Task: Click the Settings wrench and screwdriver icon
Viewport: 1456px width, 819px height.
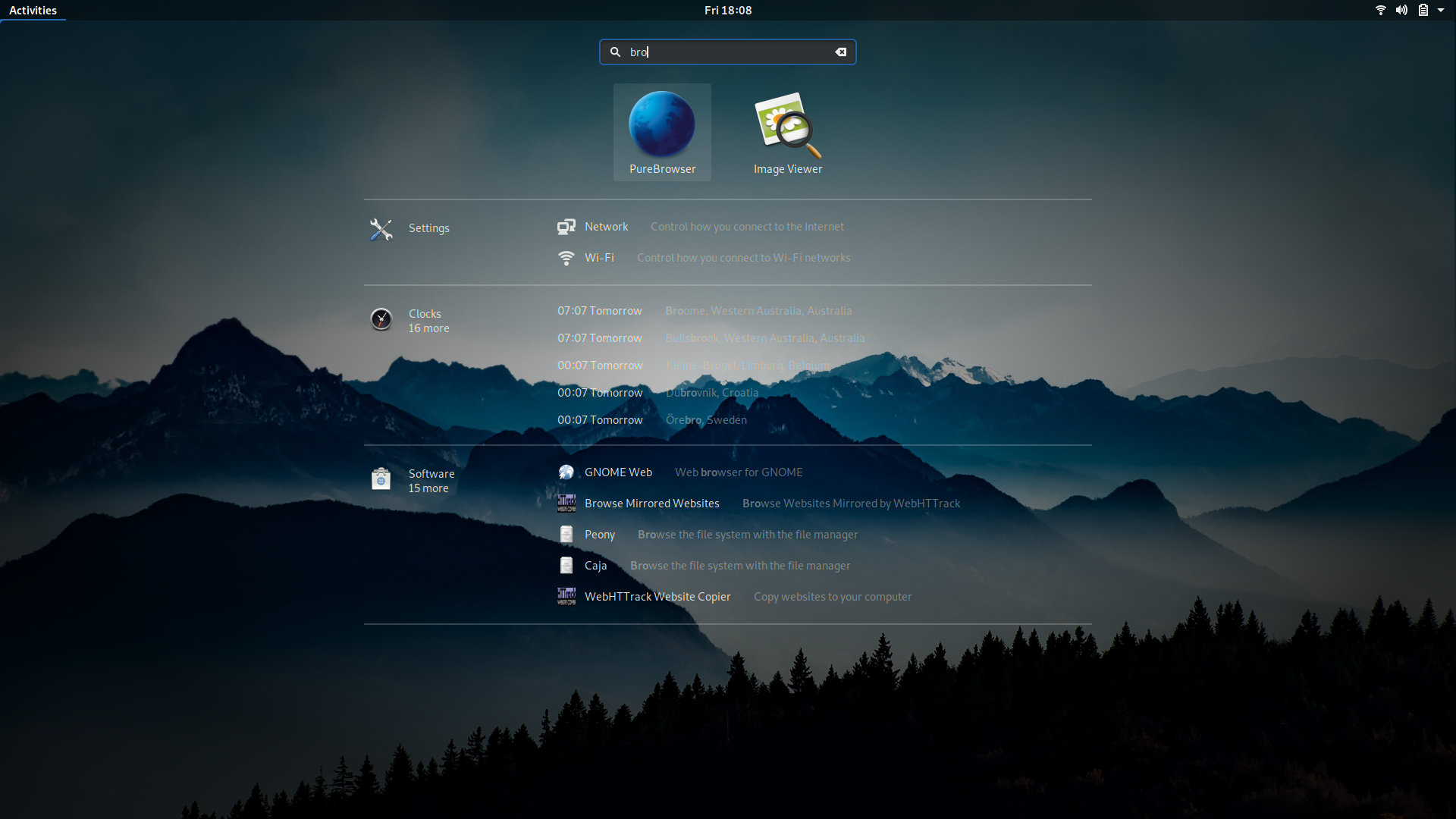Action: pos(381,229)
